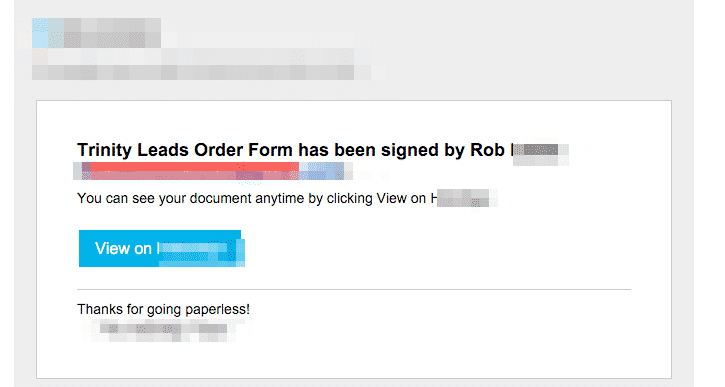Click the blue pixelated segment ending the red bar
Viewport: 725px width, 387px height.
click(x=322, y=171)
